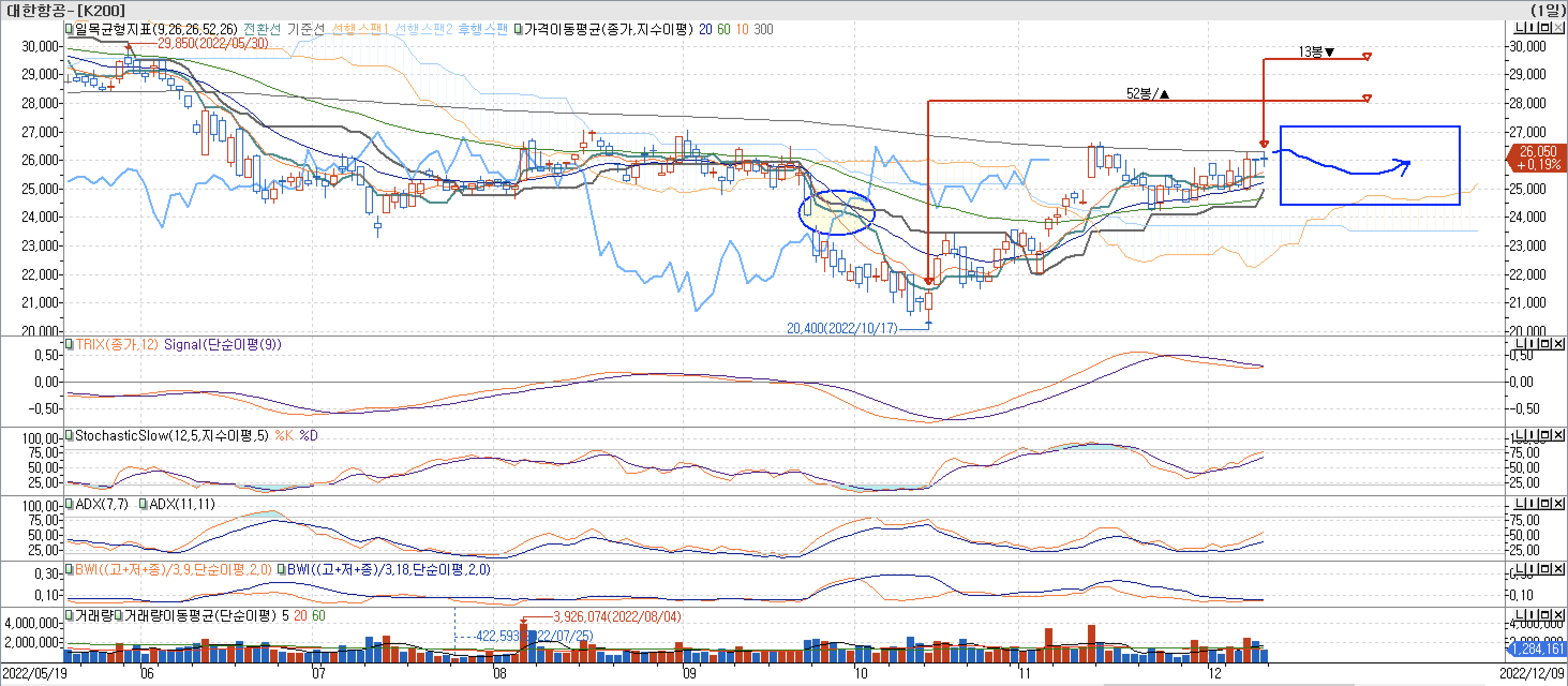This screenshot has height=686, width=1568.
Task: Toggle the 가격이동평균 indicator checkbox
Action: pyautogui.click(x=519, y=29)
